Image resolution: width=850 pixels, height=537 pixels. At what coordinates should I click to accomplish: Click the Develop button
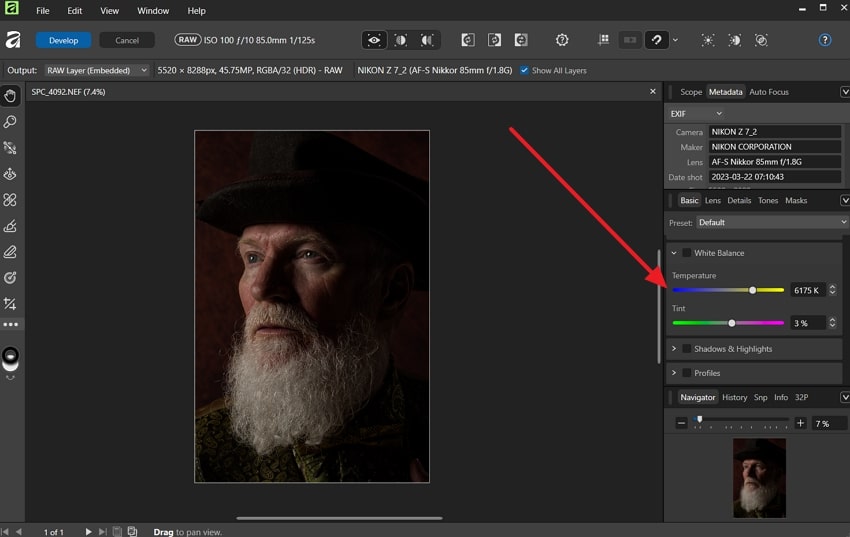click(x=63, y=40)
